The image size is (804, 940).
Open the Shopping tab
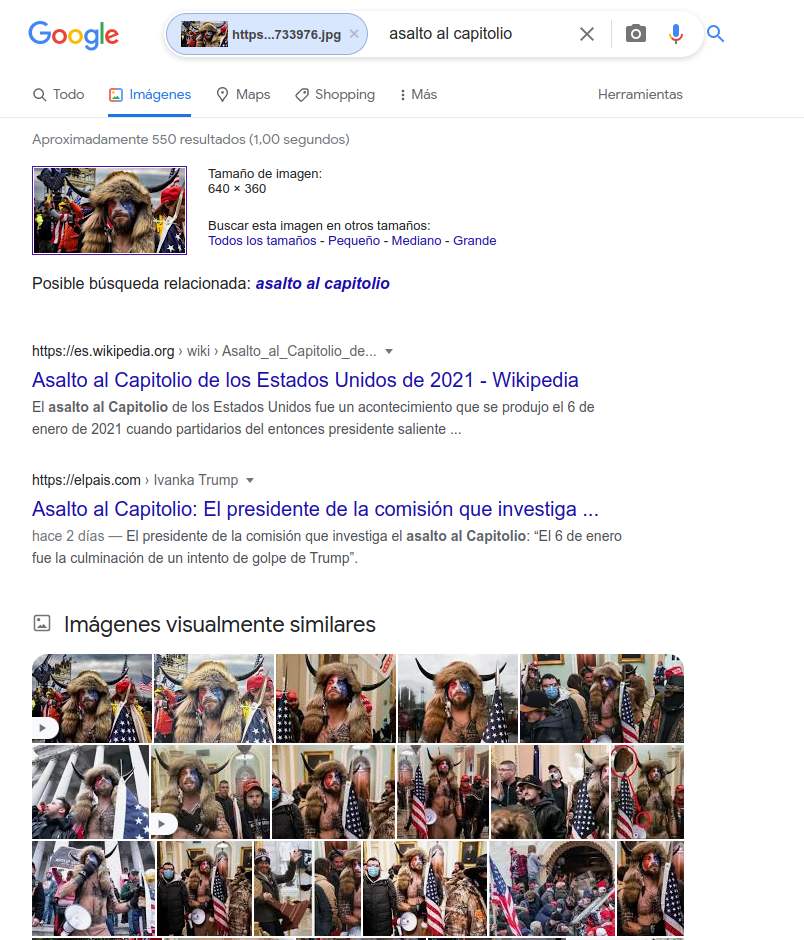335,94
